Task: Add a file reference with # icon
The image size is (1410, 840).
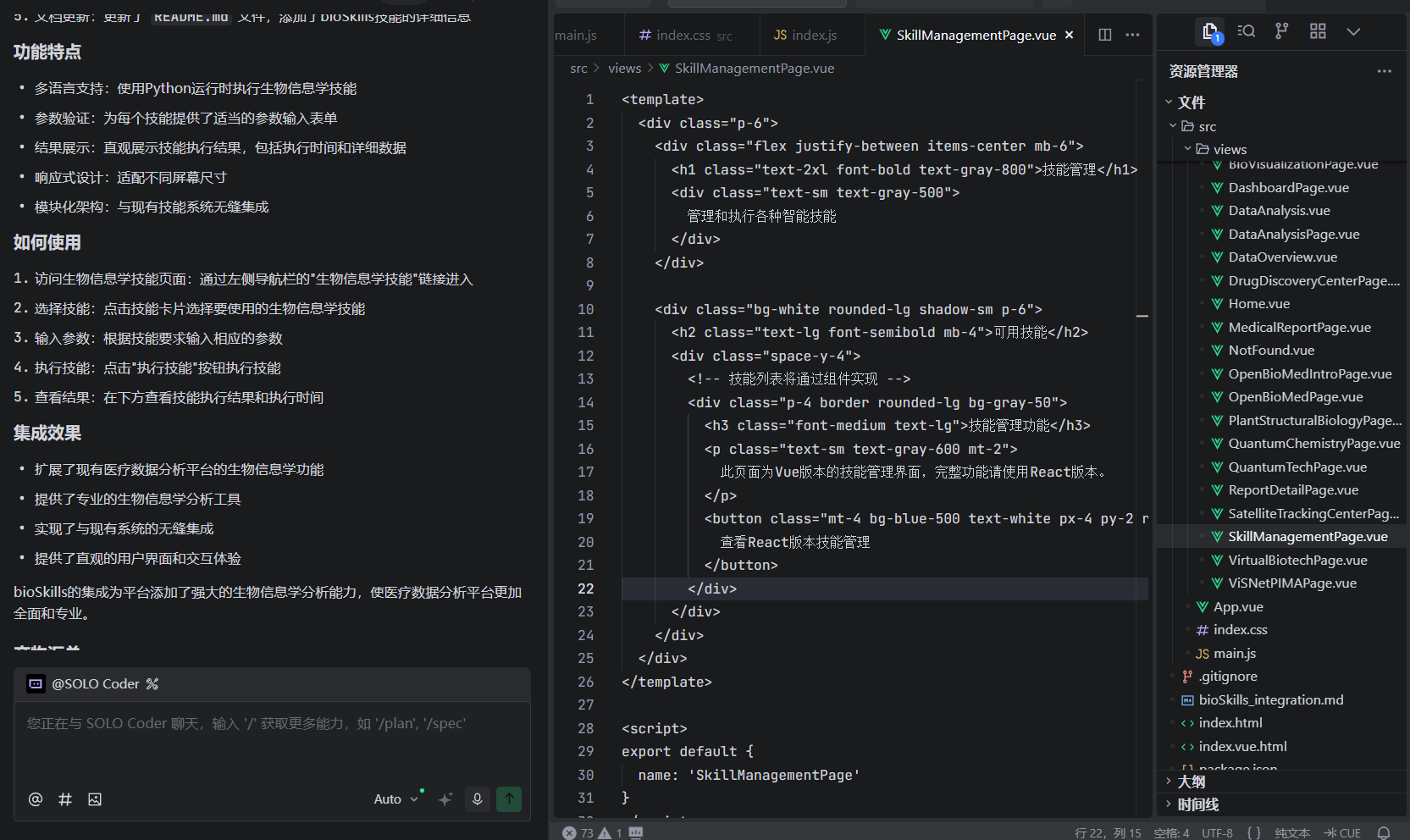Action: tap(65, 799)
